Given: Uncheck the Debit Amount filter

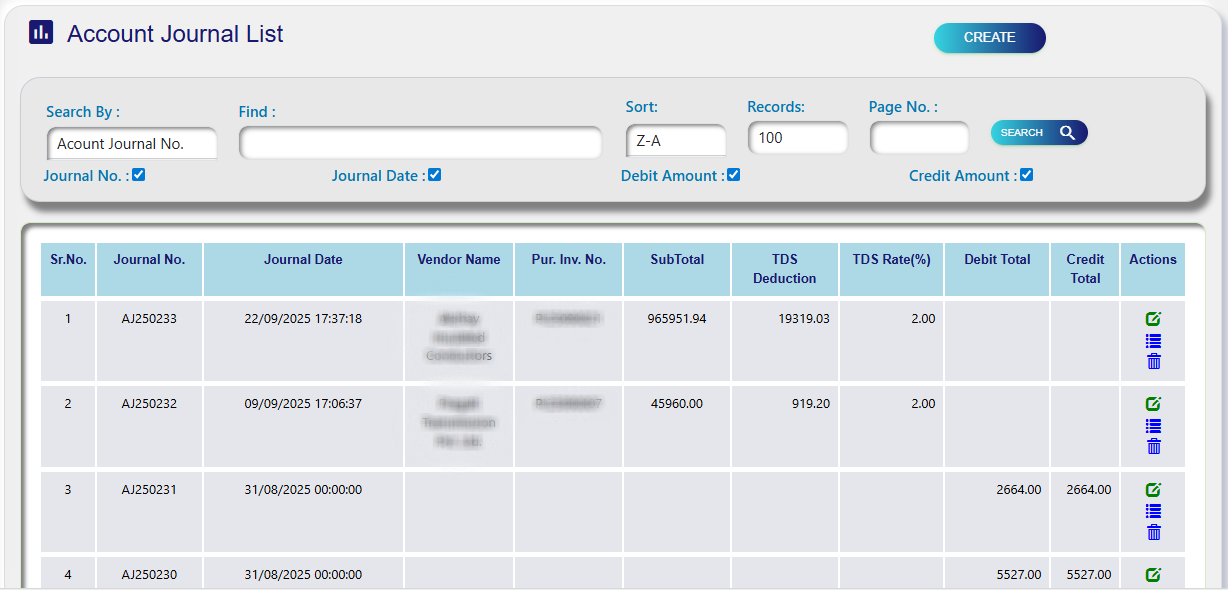Looking at the screenshot, I should click(x=733, y=174).
